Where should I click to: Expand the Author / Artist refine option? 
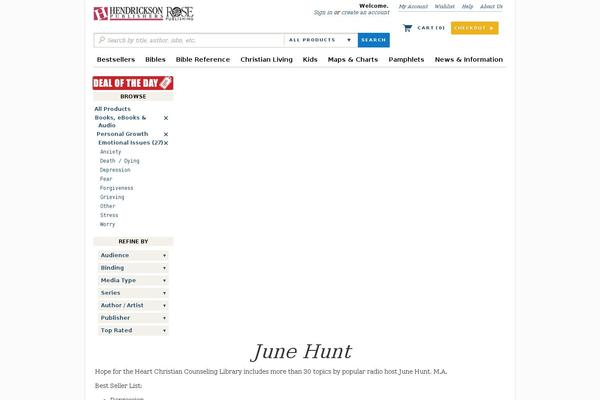[133, 305]
